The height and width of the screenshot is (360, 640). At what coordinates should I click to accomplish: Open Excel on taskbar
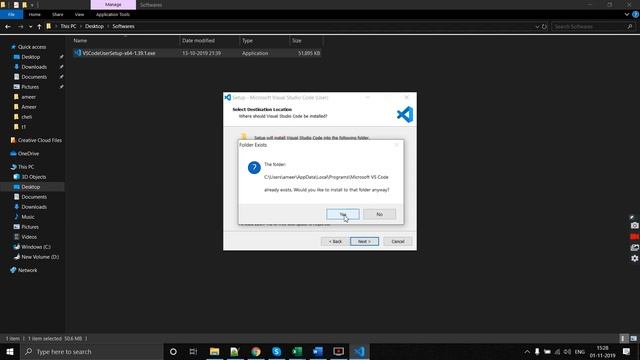(297, 351)
